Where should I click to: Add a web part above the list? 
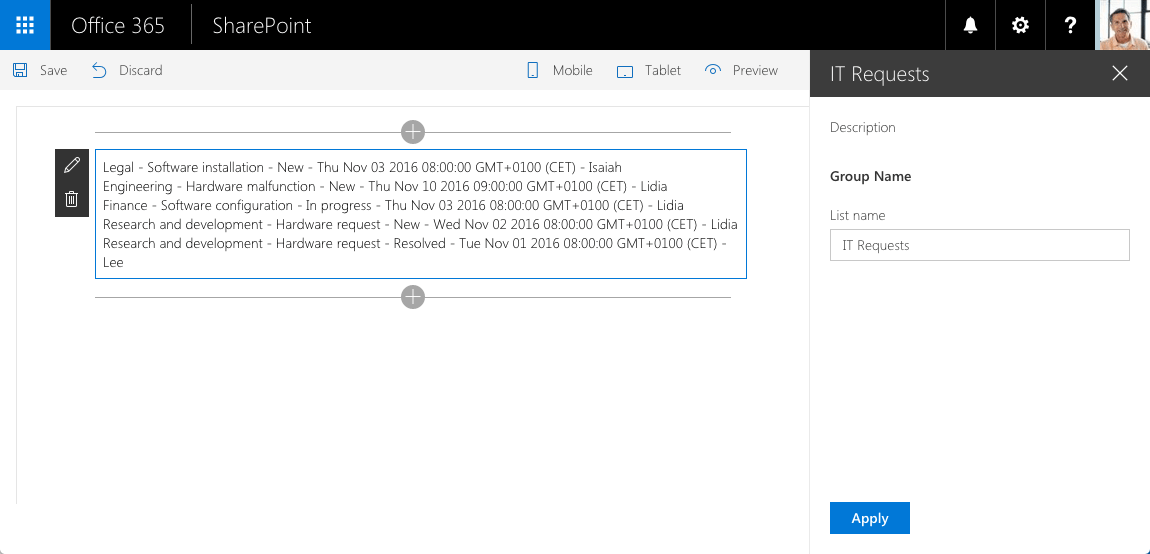pyautogui.click(x=413, y=132)
